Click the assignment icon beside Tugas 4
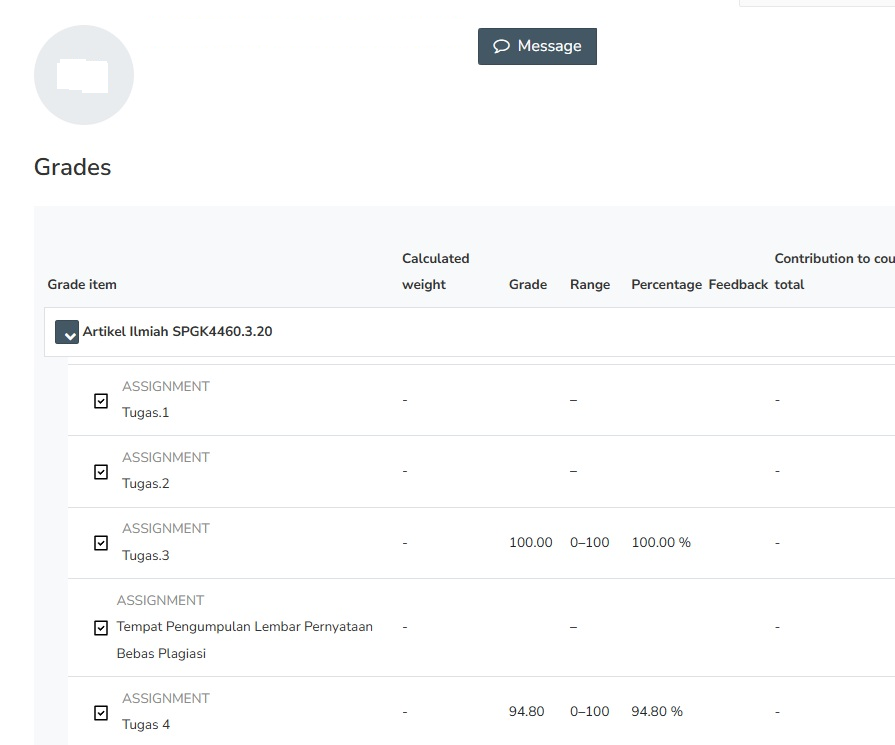This screenshot has height=745, width=895. point(101,713)
